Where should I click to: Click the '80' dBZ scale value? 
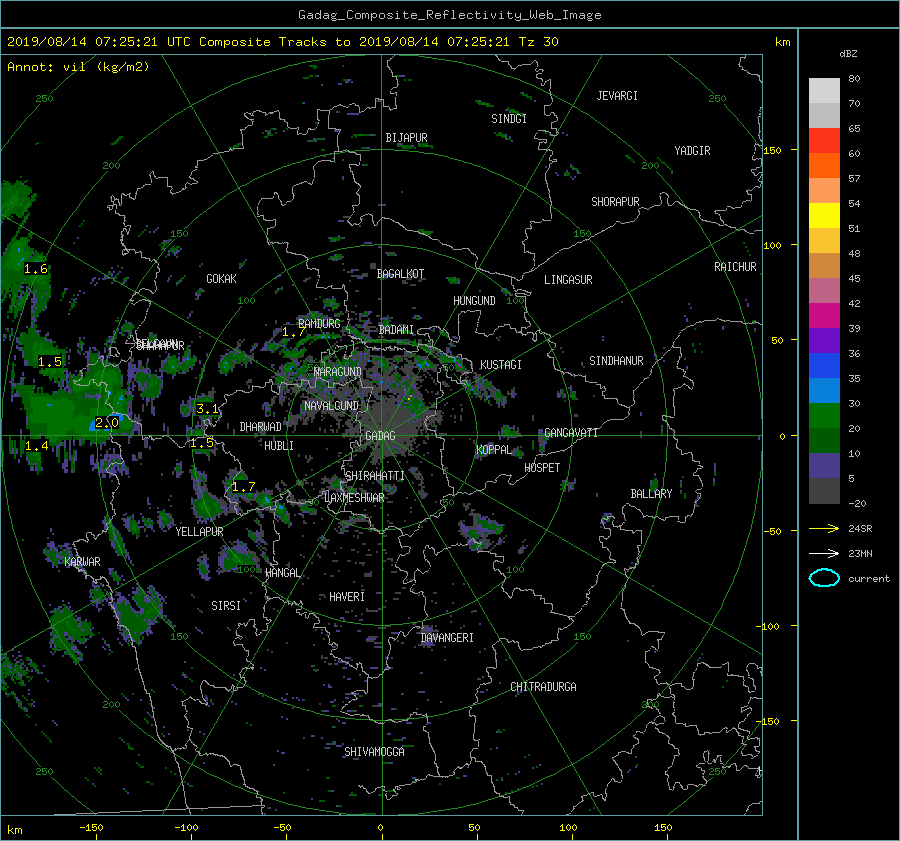(x=854, y=79)
